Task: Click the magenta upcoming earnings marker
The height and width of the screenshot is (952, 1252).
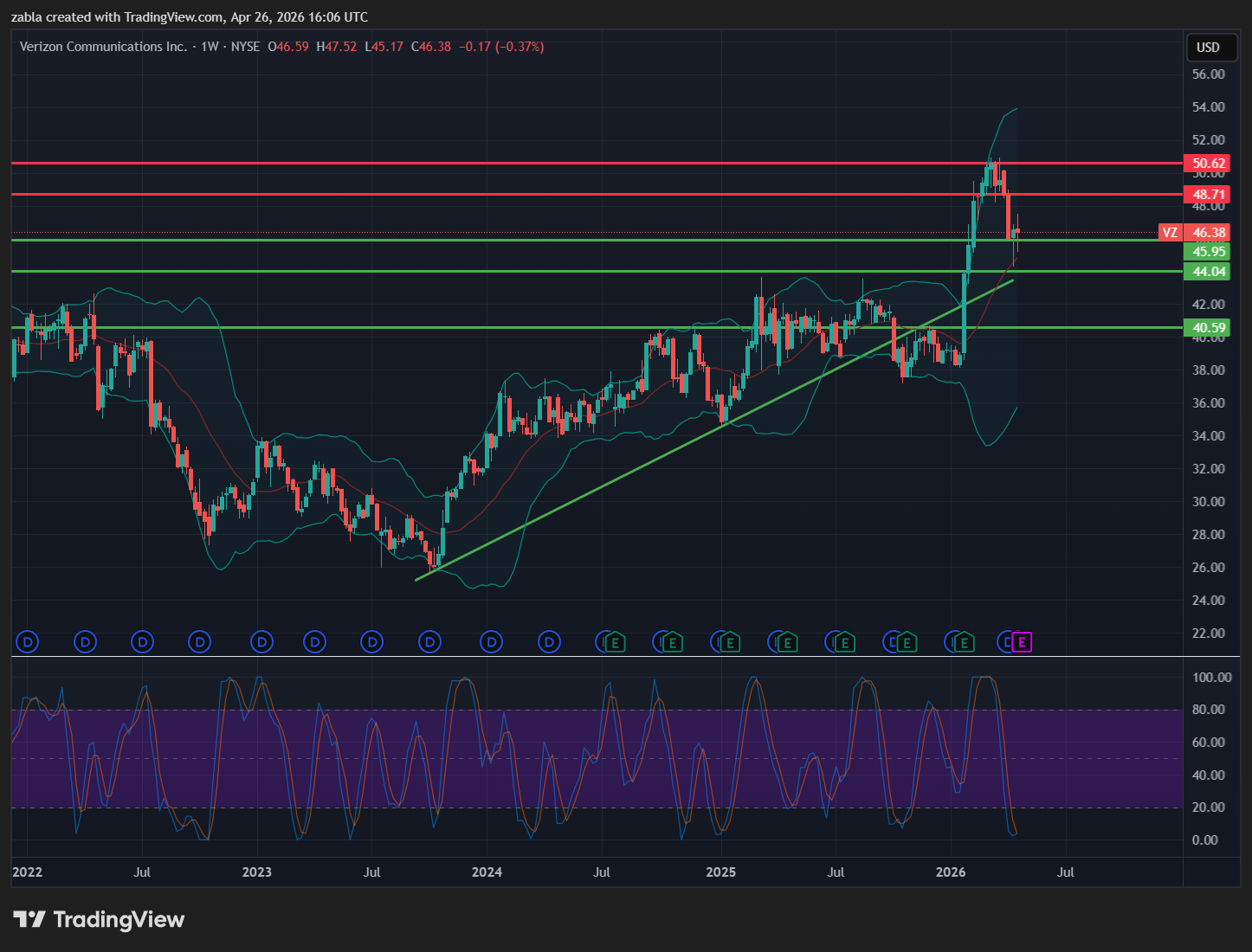Action: pyautogui.click(x=1023, y=642)
